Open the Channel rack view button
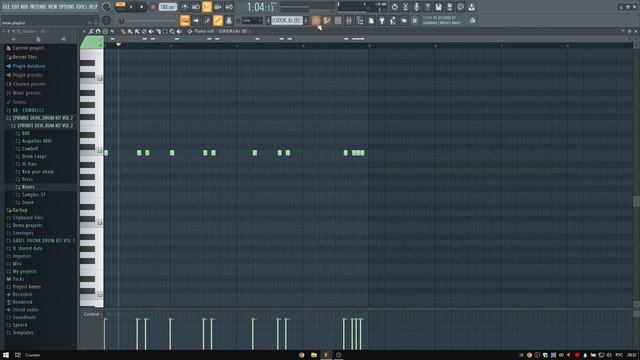 click(x=338, y=20)
